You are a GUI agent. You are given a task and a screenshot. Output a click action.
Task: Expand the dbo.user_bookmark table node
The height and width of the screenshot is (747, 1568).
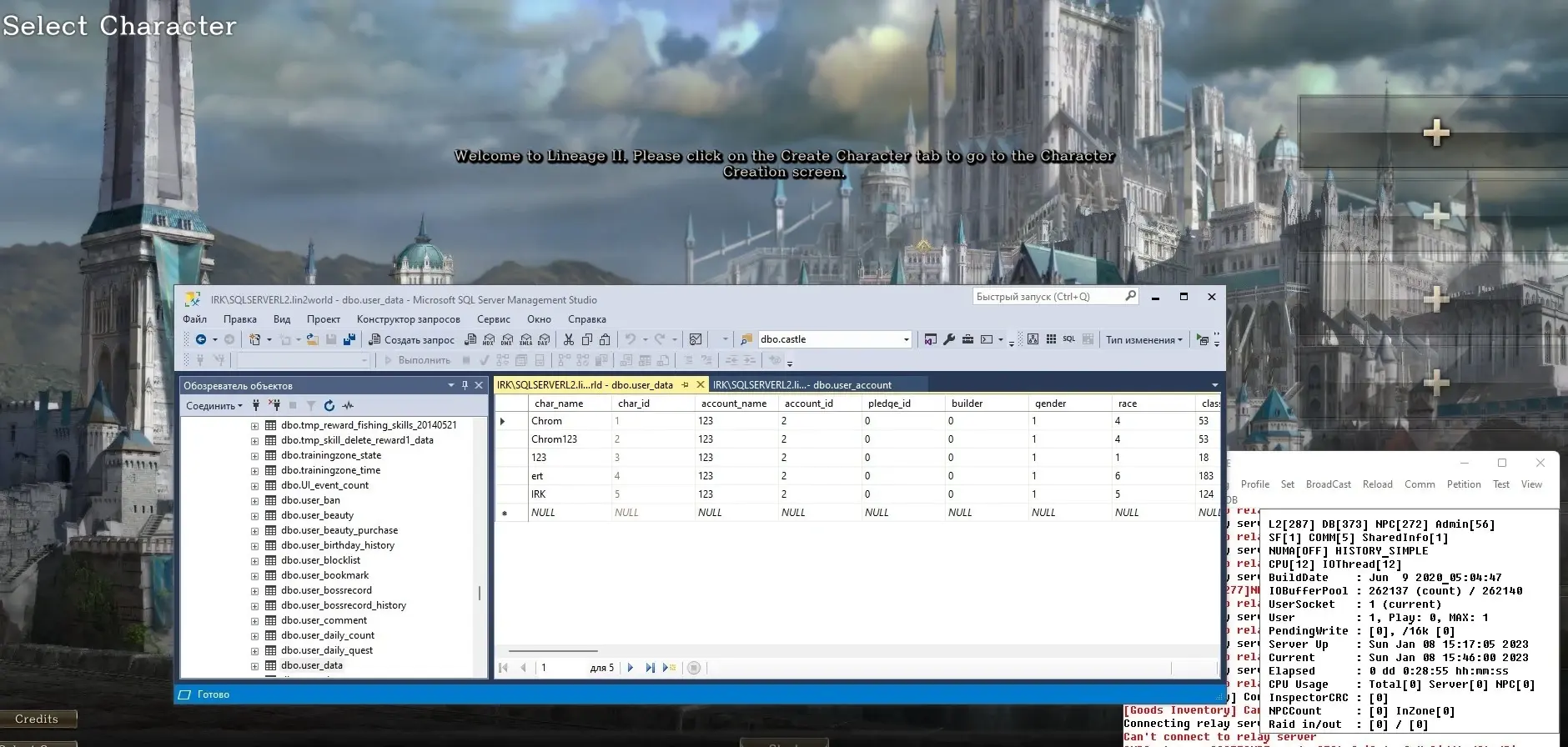click(x=254, y=576)
